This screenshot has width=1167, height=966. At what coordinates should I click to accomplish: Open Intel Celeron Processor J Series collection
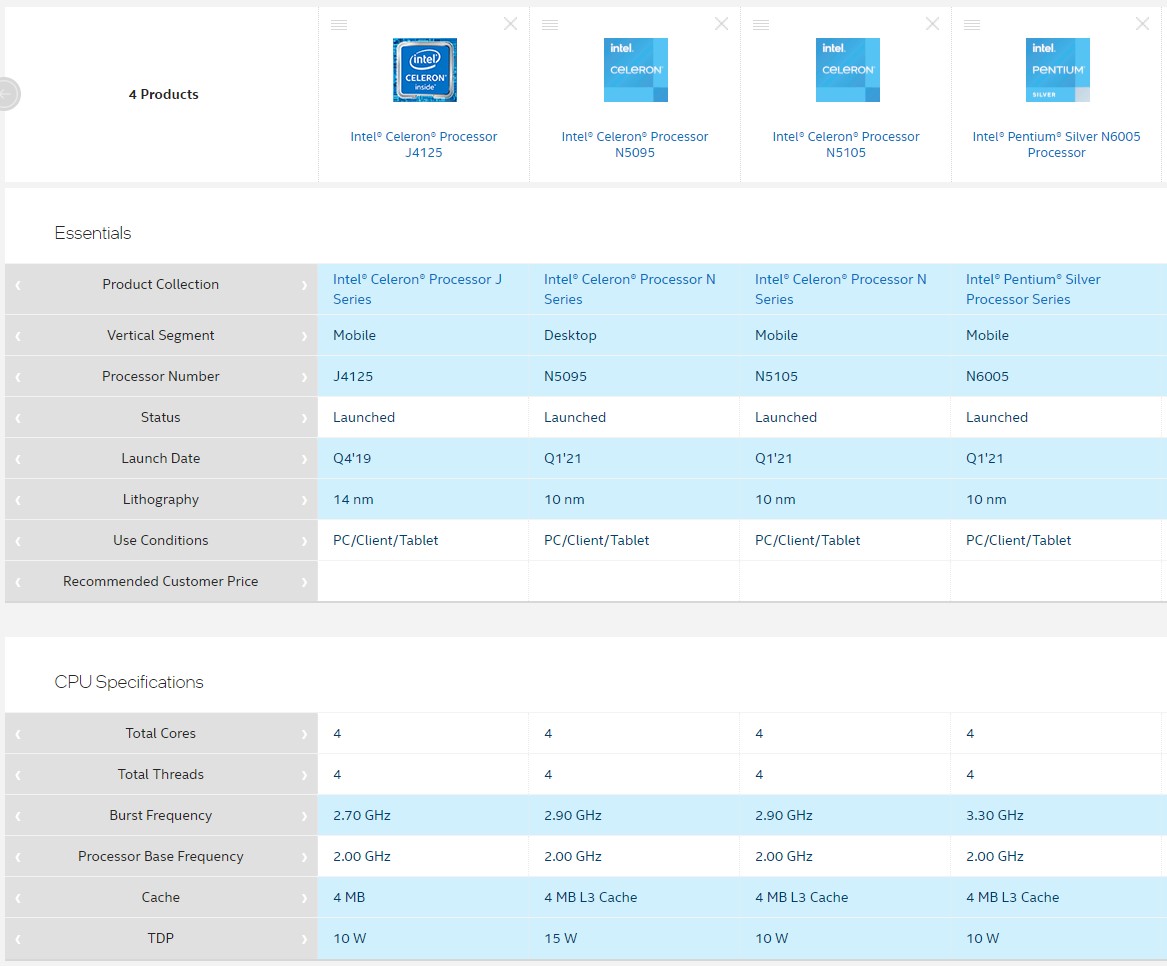tap(417, 289)
